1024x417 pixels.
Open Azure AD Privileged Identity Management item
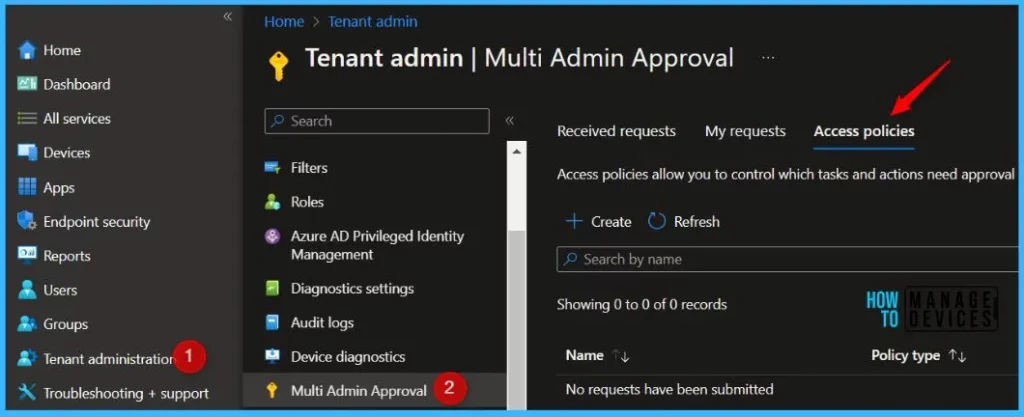click(x=377, y=245)
